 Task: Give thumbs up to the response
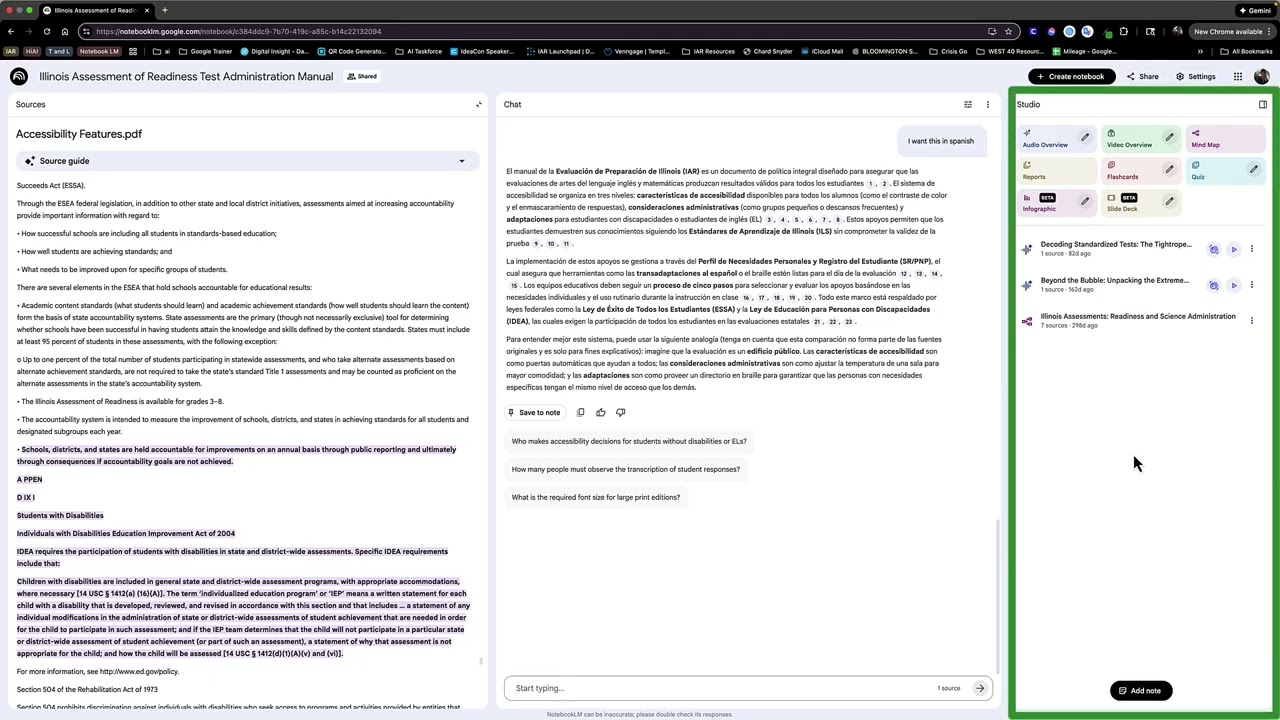(601, 412)
